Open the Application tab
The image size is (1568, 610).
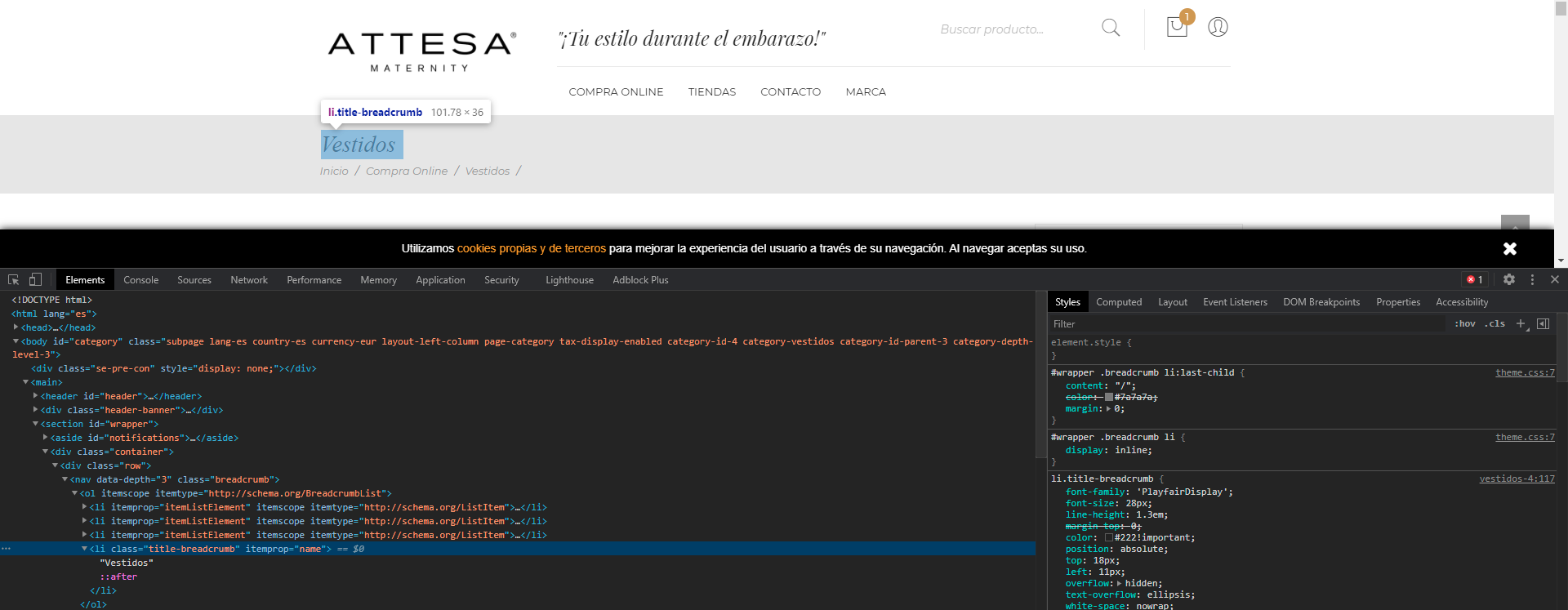tap(440, 279)
